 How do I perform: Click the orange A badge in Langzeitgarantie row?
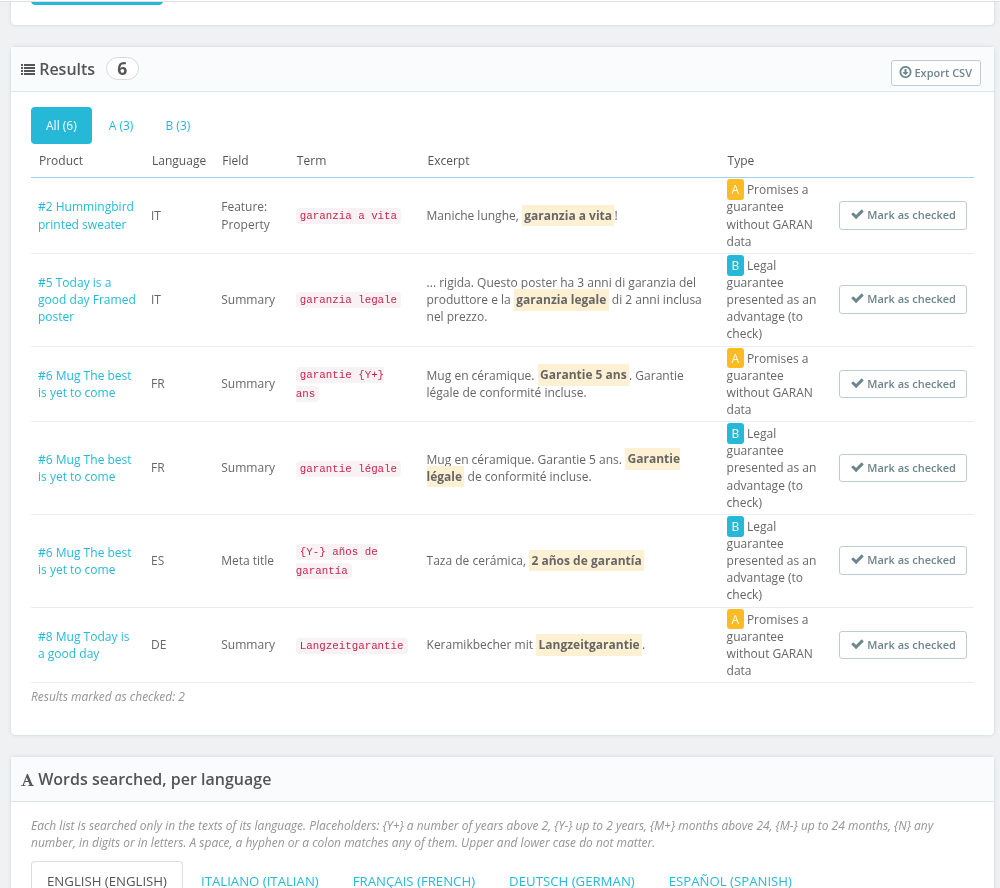pos(735,619)
